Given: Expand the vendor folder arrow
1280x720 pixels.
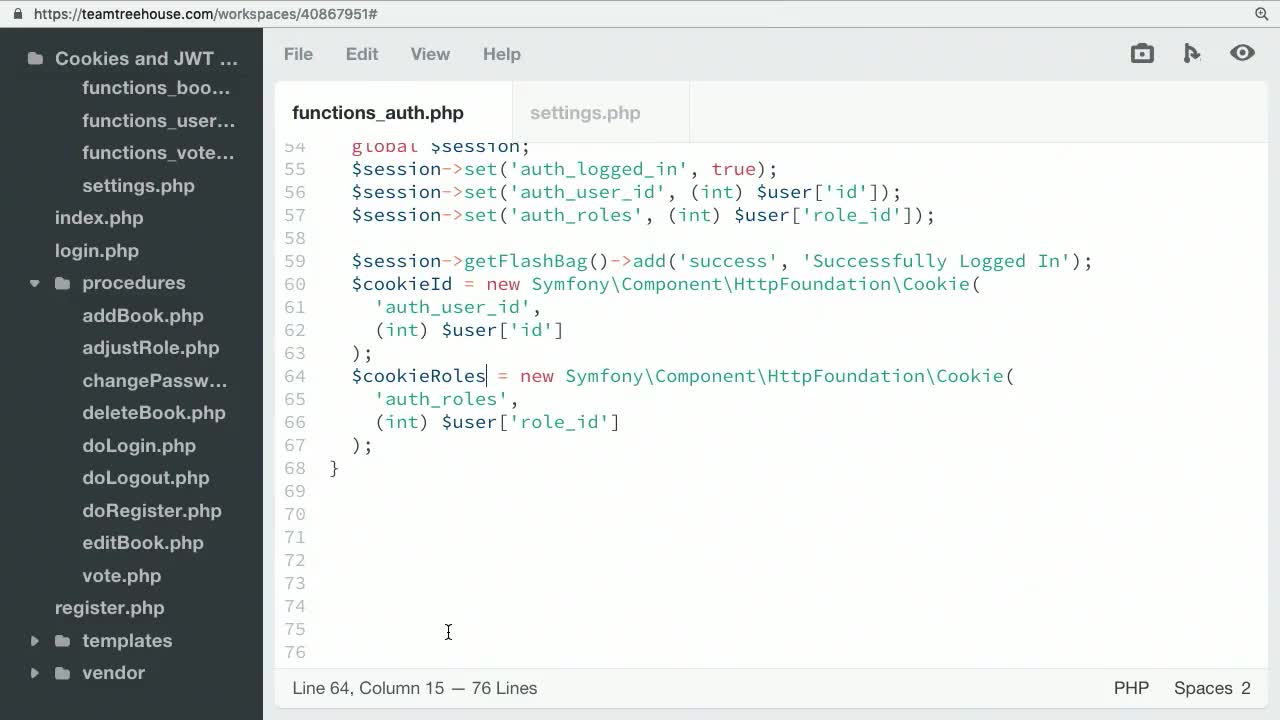Looking at the screenshot, I should click(x=35, y=673).
